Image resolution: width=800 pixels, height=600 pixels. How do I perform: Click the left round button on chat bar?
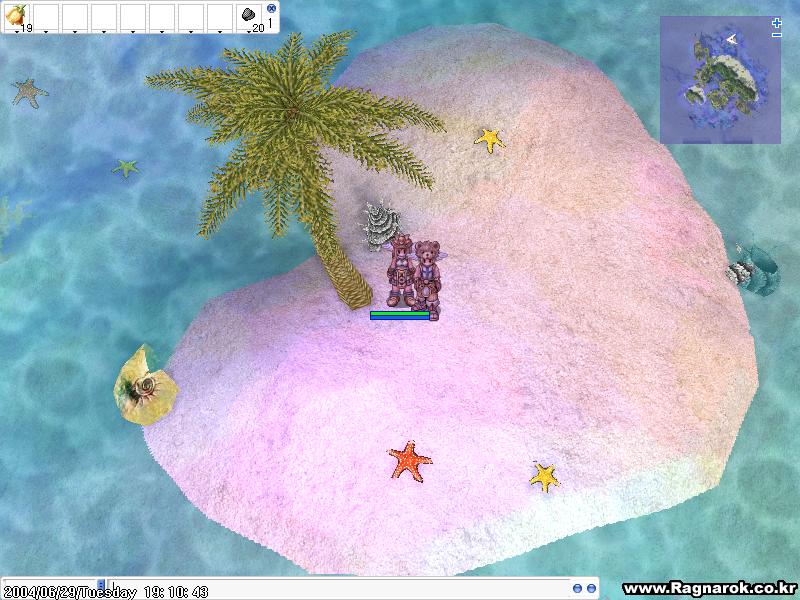[576, 588]
